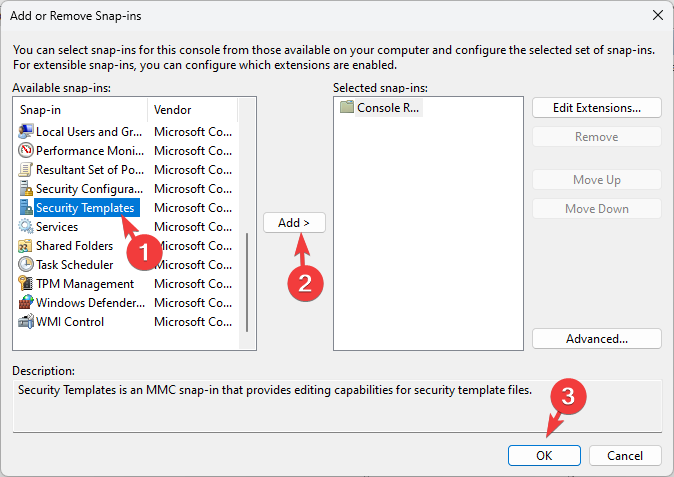
Task: Open Edit Extensions dialog
Action: (x=597, y=107)
